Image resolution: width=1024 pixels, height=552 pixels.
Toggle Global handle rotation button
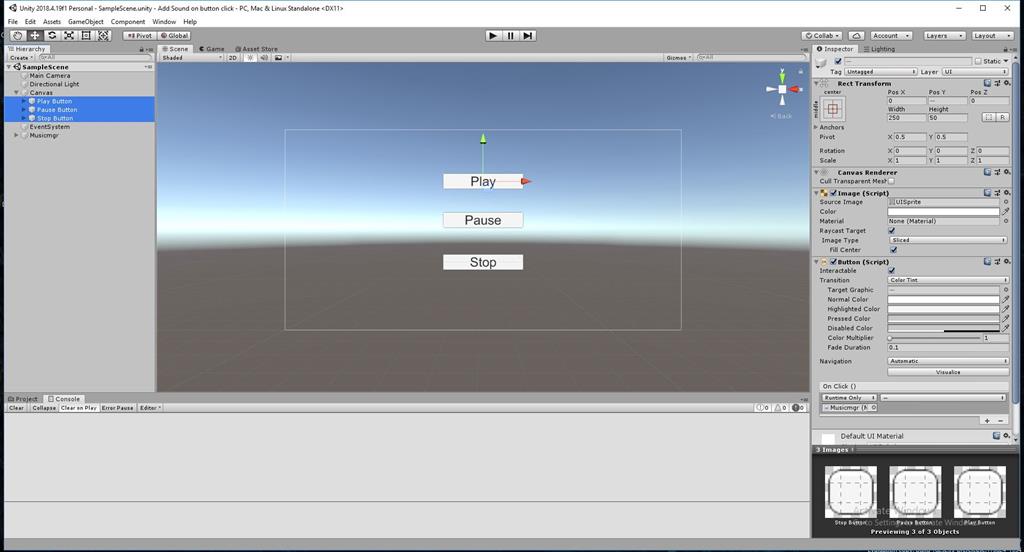click(174, 35)
